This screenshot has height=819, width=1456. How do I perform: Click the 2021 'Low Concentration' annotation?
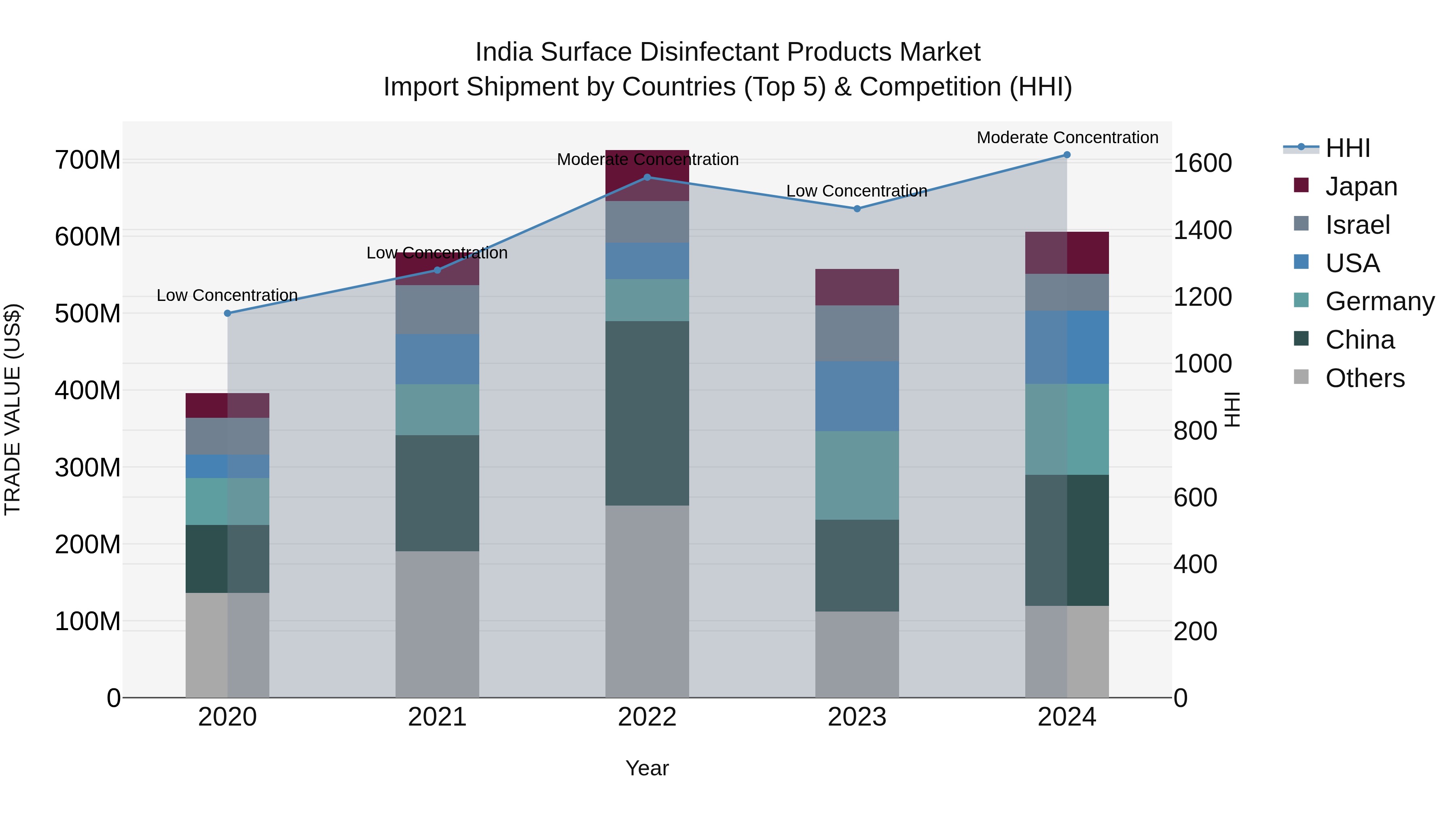pos(437,253)
